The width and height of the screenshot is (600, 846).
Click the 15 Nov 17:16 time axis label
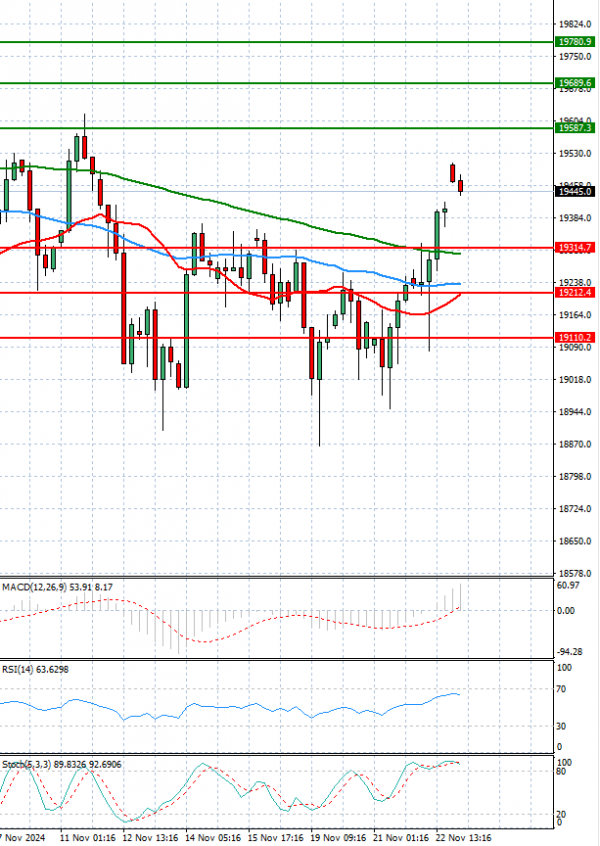(275, 838)
